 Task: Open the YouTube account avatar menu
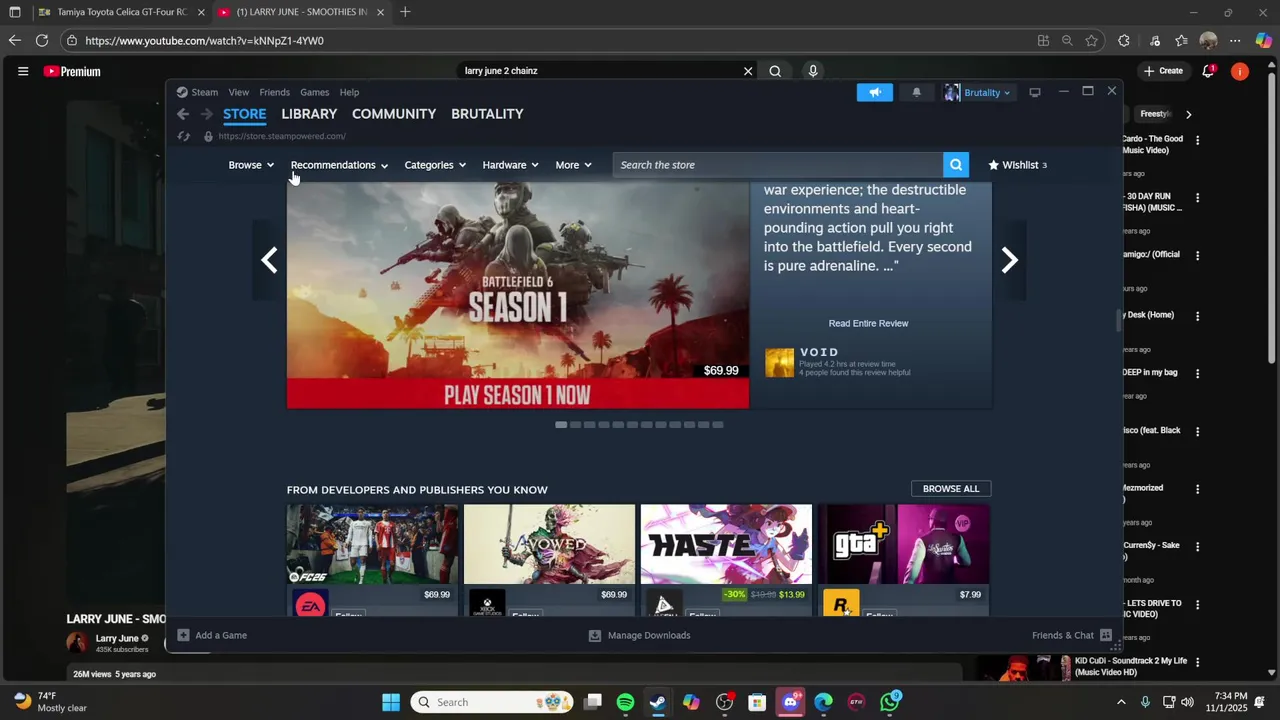1240,71
